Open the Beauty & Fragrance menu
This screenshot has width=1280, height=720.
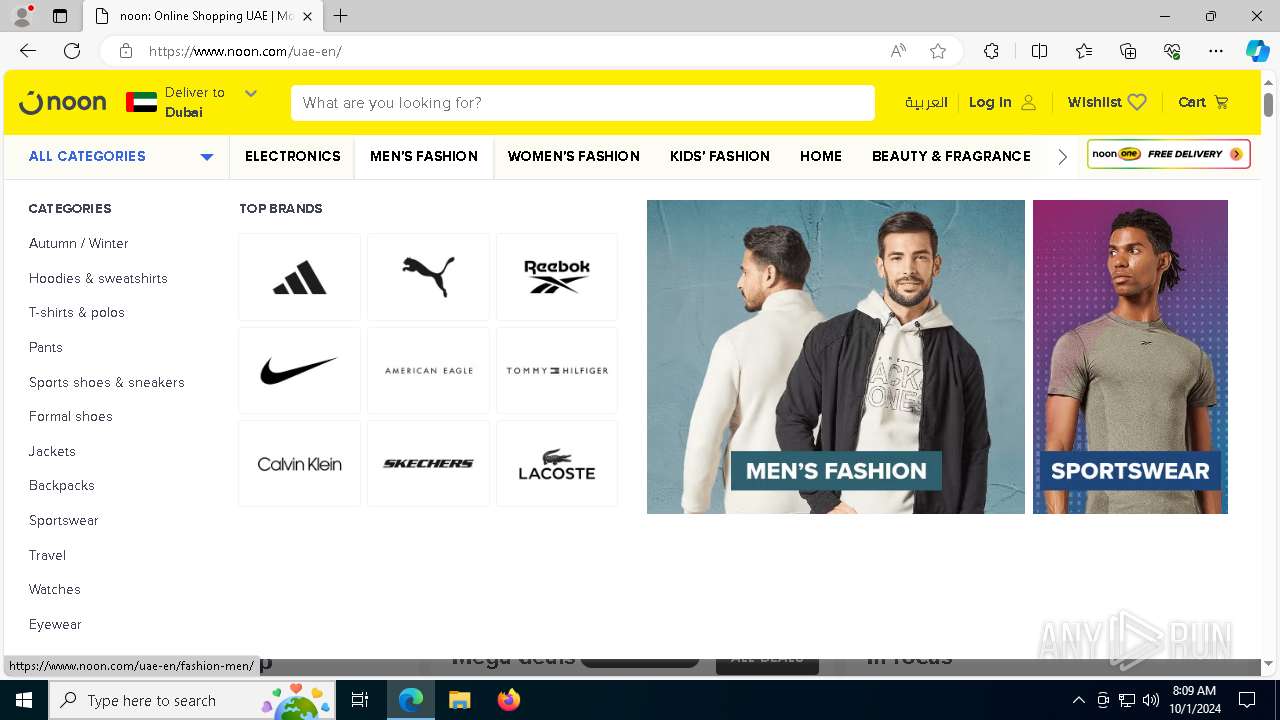tap(951, 156)
